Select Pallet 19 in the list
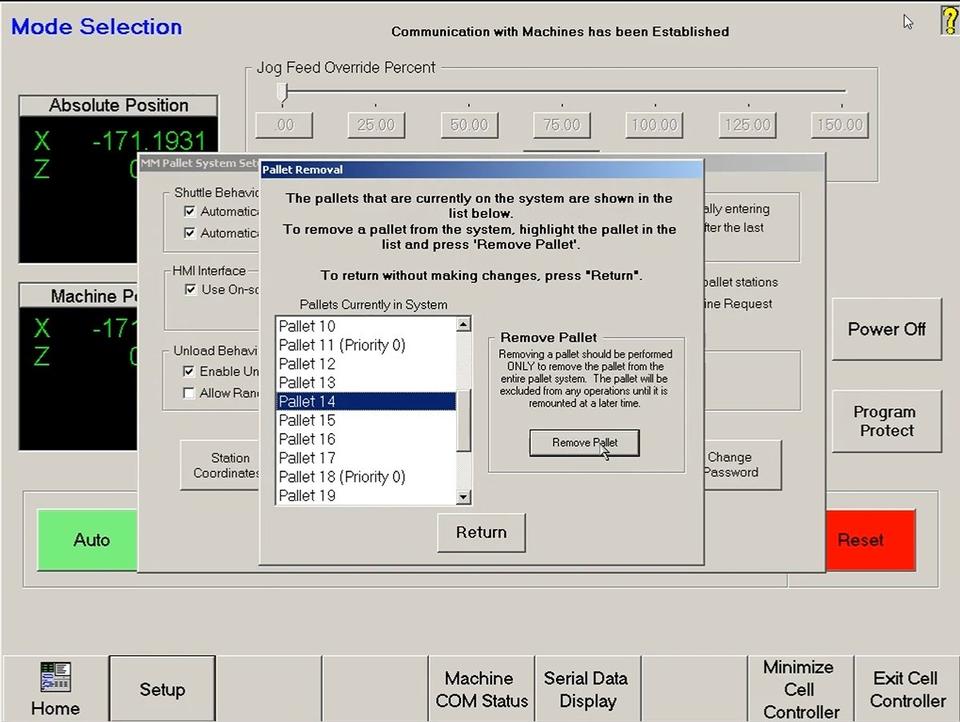The width and height of the screenshot is (960, 722). (366, 495)
